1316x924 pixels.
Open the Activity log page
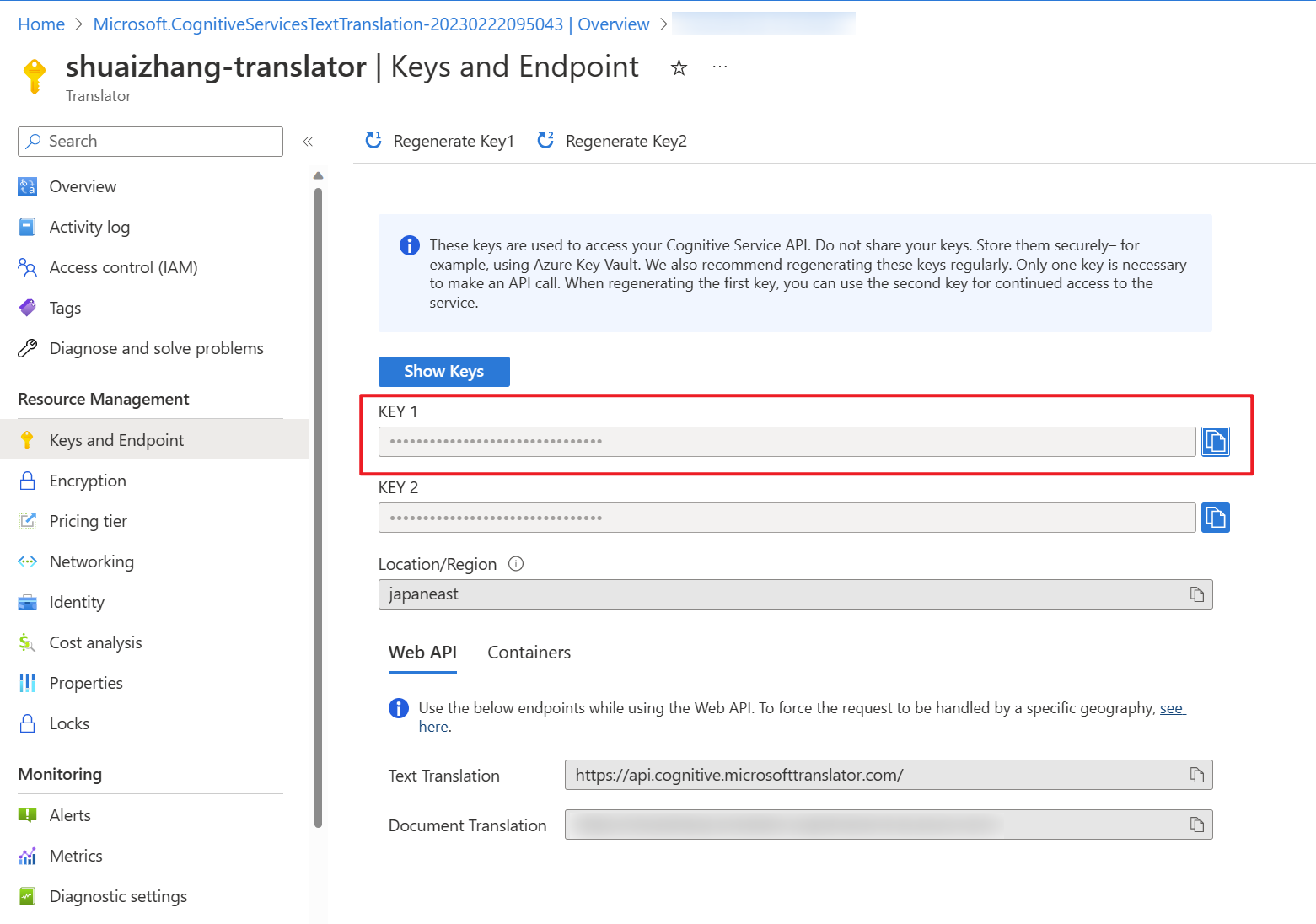coord(89,226)
